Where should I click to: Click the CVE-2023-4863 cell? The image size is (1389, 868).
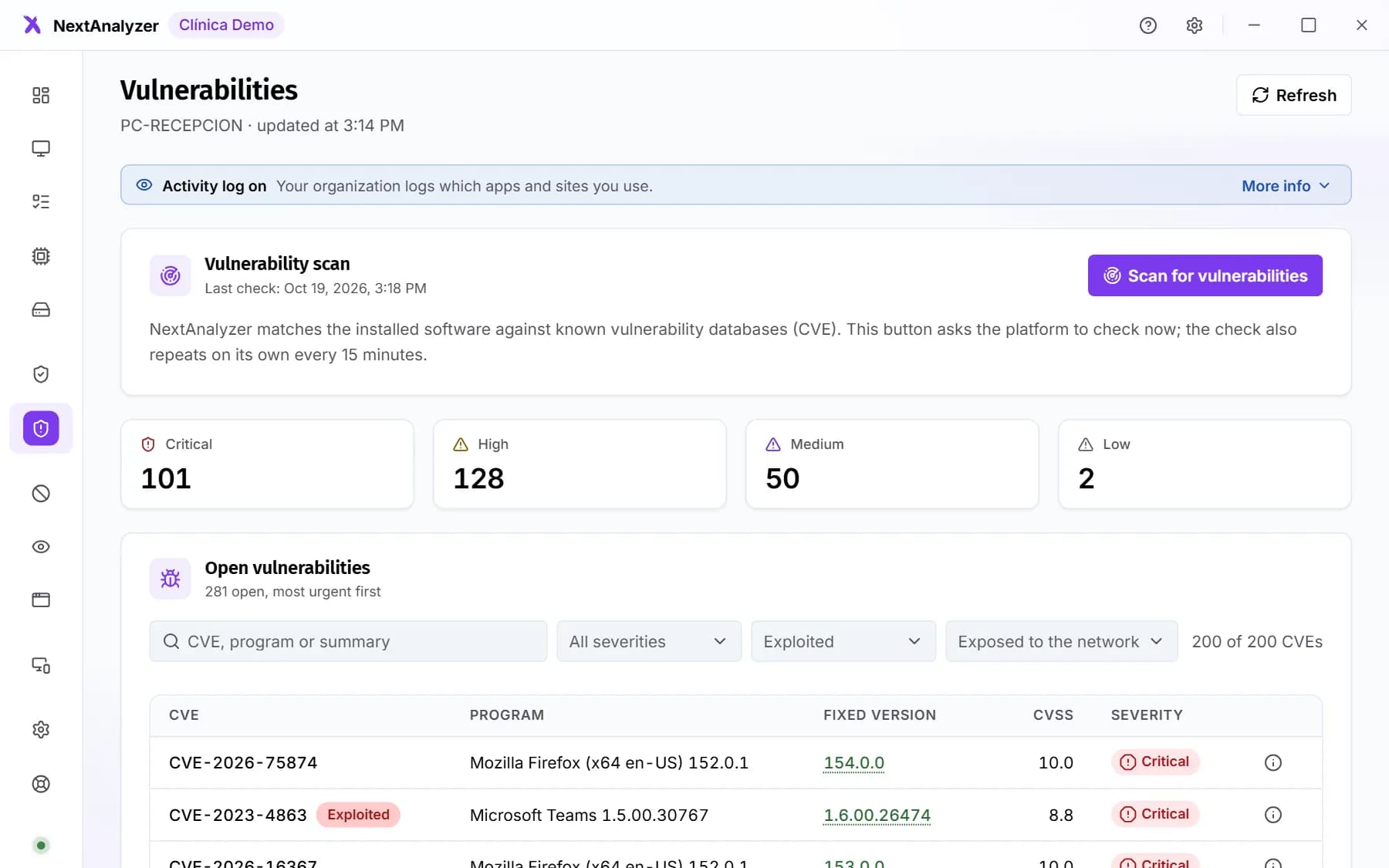click(x=238, y=815)
